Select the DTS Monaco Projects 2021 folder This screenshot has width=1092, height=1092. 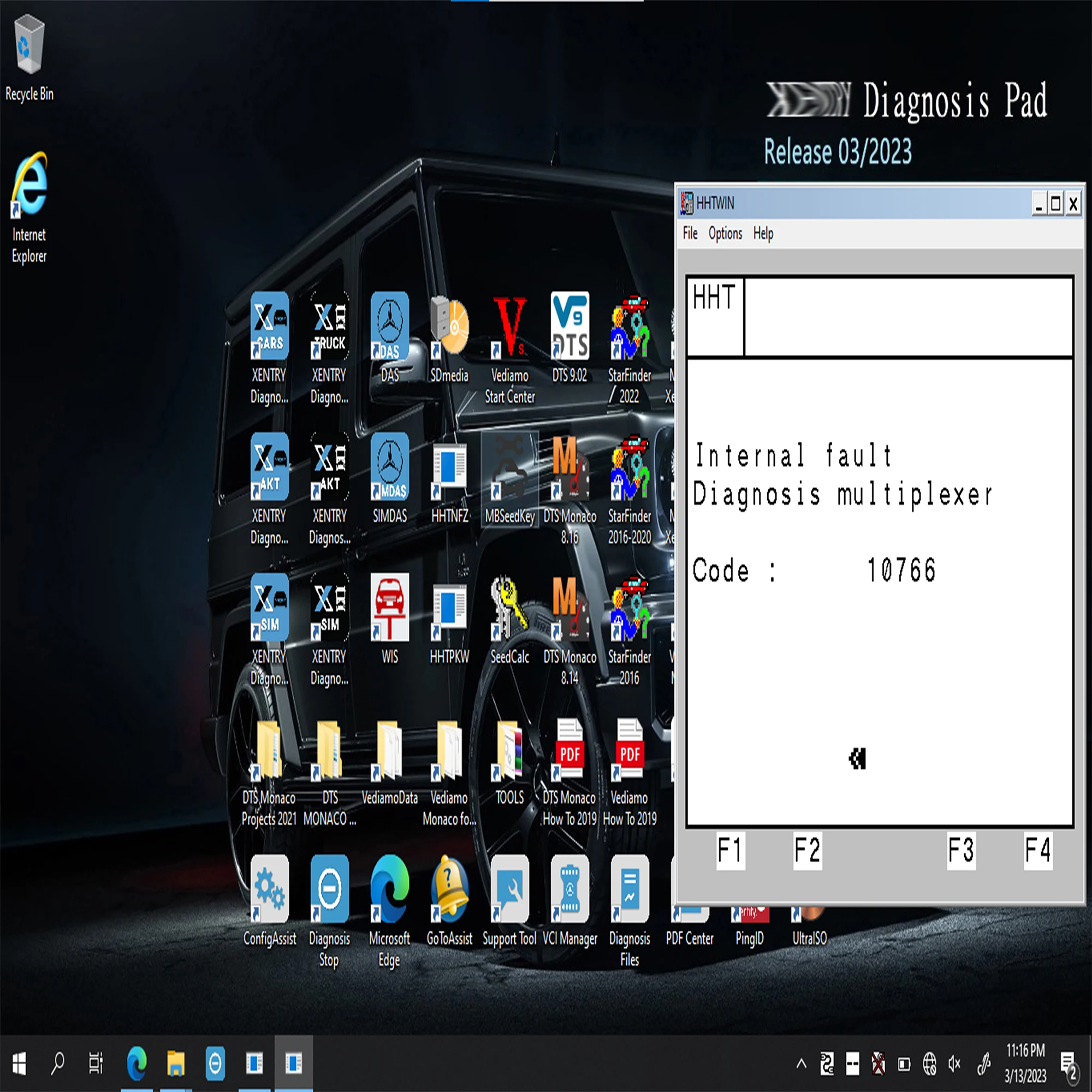269,772
